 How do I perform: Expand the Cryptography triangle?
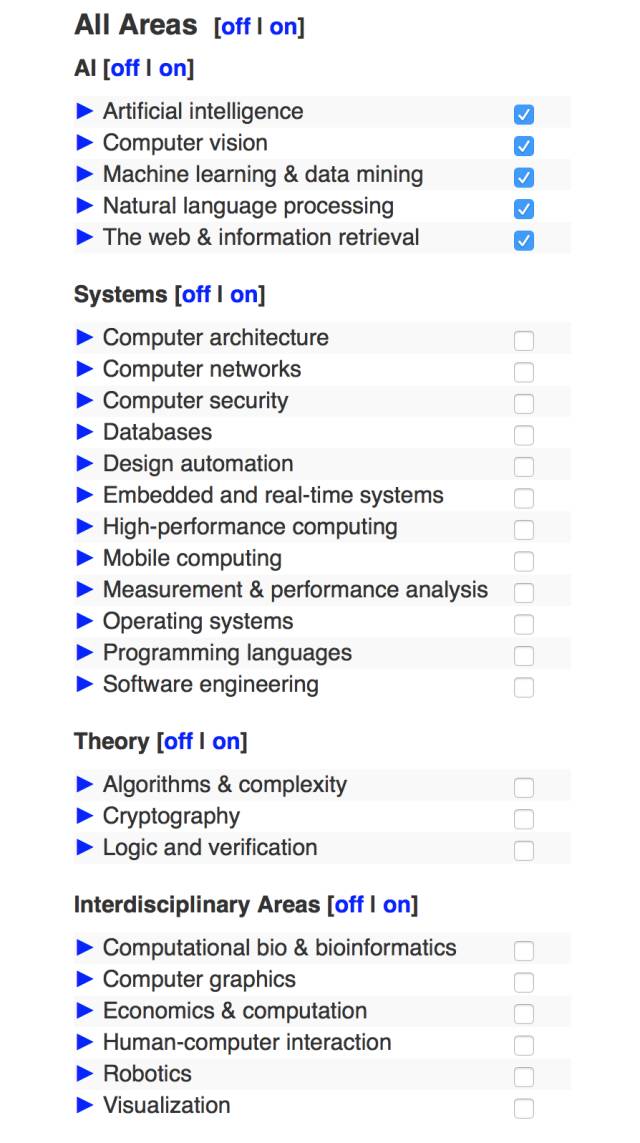coord(85,816)
